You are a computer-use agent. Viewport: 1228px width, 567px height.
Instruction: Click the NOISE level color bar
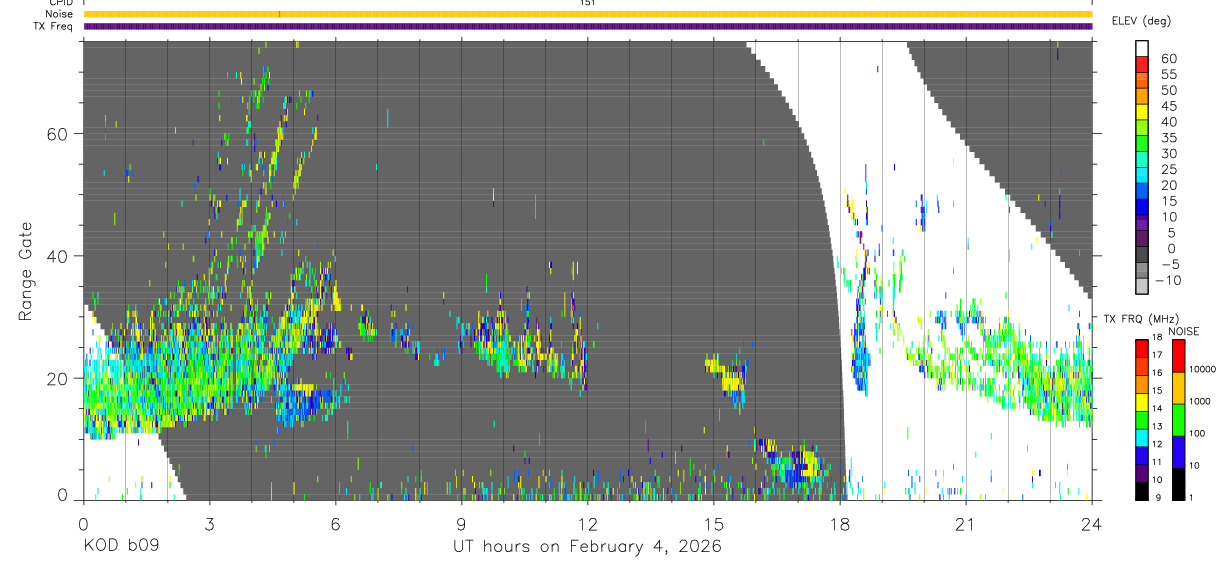pyautogui.click(x=1178, y=420)
